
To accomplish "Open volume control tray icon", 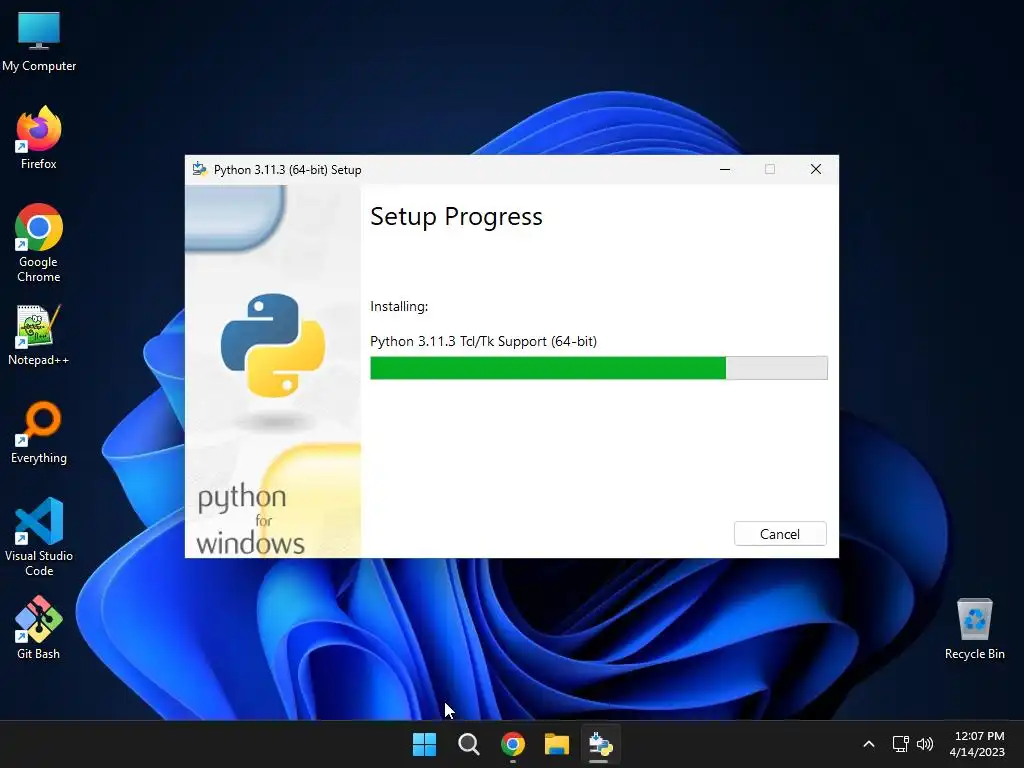I will point(925,744).
